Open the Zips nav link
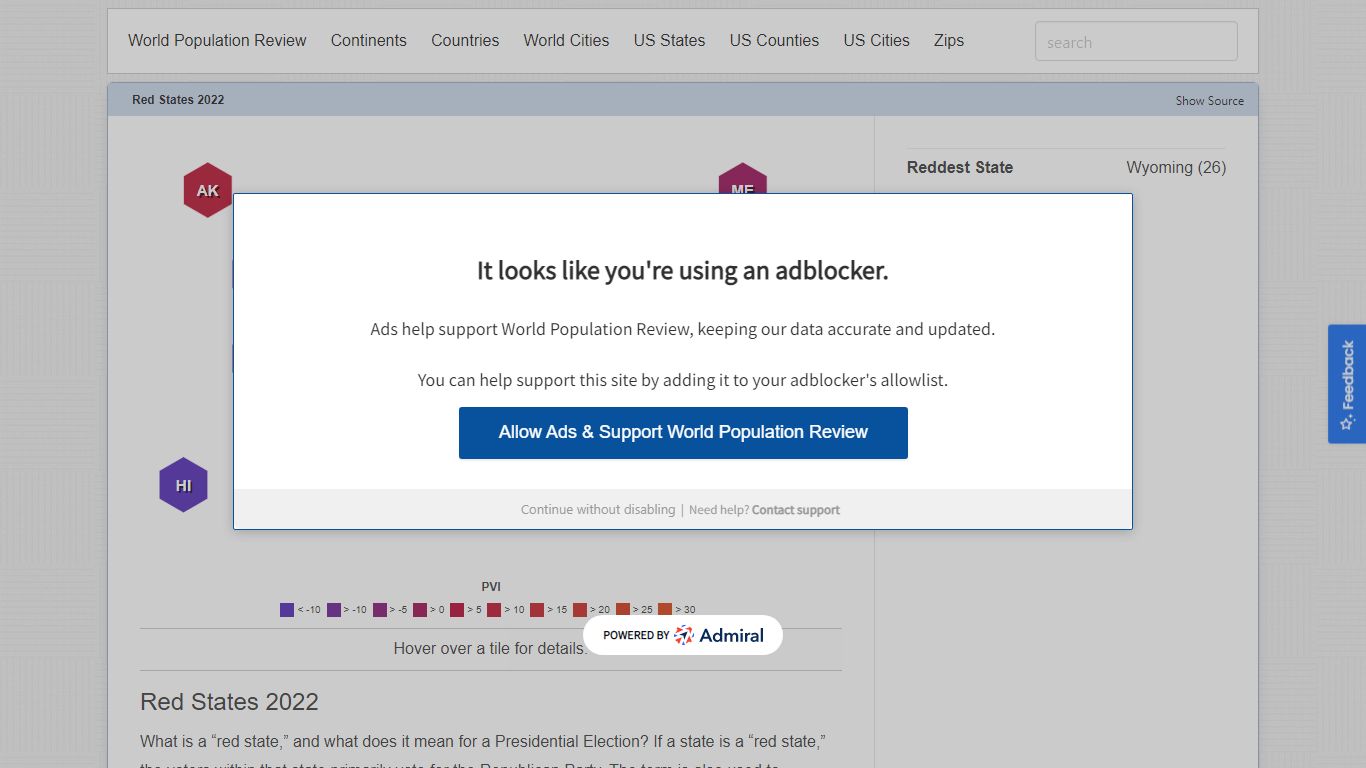The image size is (1366, 768). tap(949, 41)
